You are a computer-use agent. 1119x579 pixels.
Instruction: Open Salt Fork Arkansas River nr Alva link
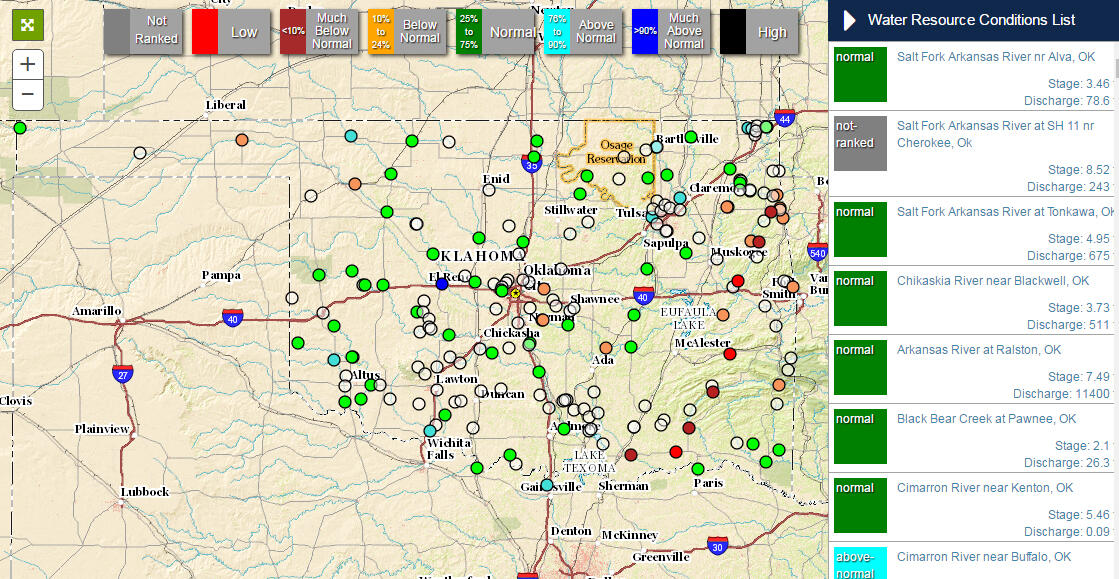(x=998, y=57)
